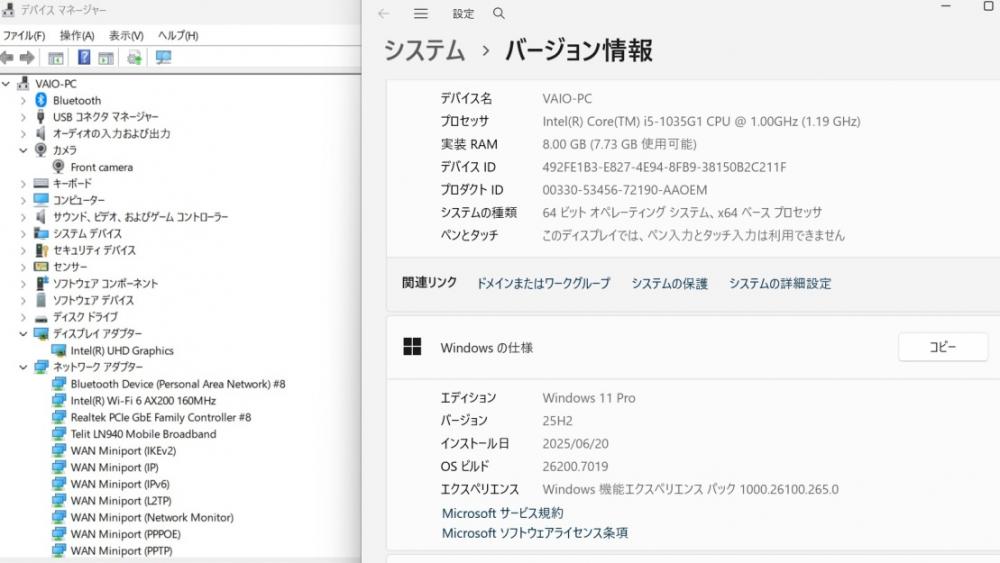Click the Windows logo in Windows の仕様 header
The height and width of the screenshot is (563, 1000).
[x=413, y=347]
